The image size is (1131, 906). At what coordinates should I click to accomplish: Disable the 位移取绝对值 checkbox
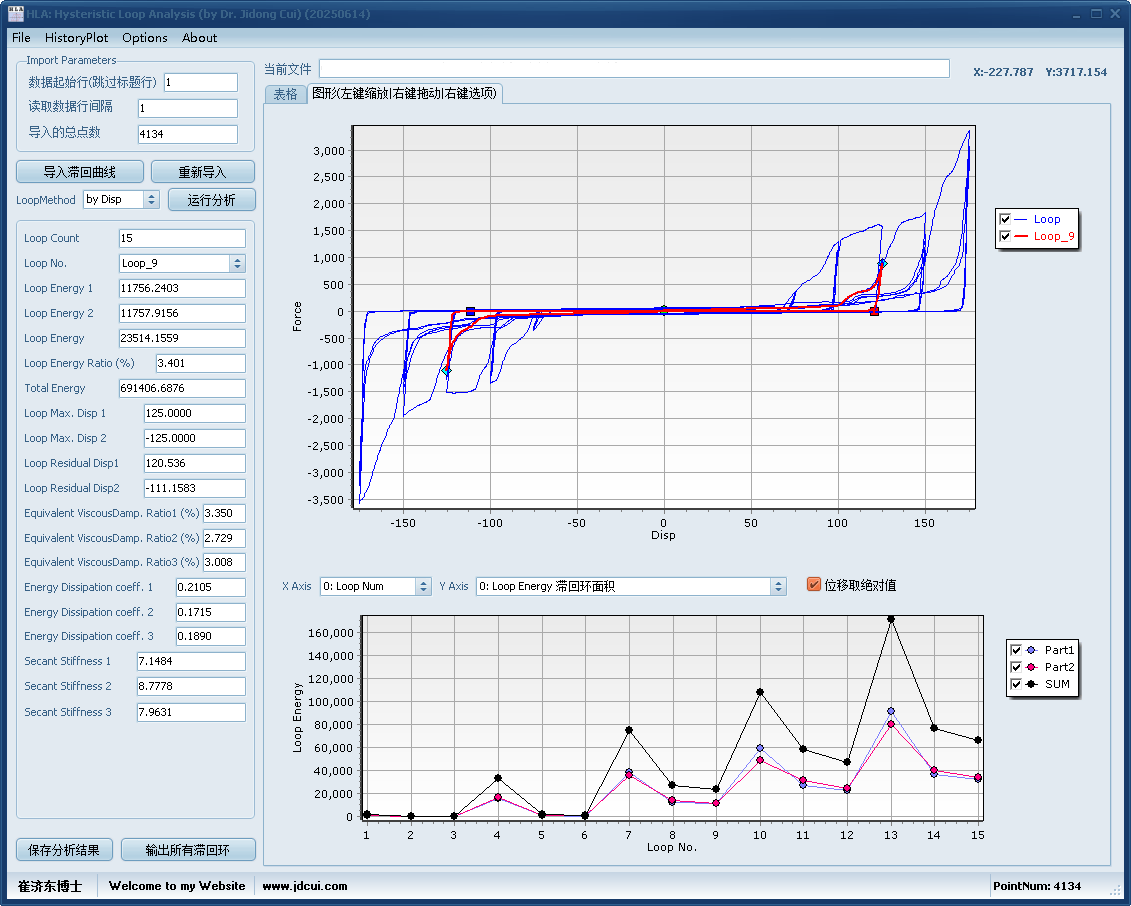[814, 585]
